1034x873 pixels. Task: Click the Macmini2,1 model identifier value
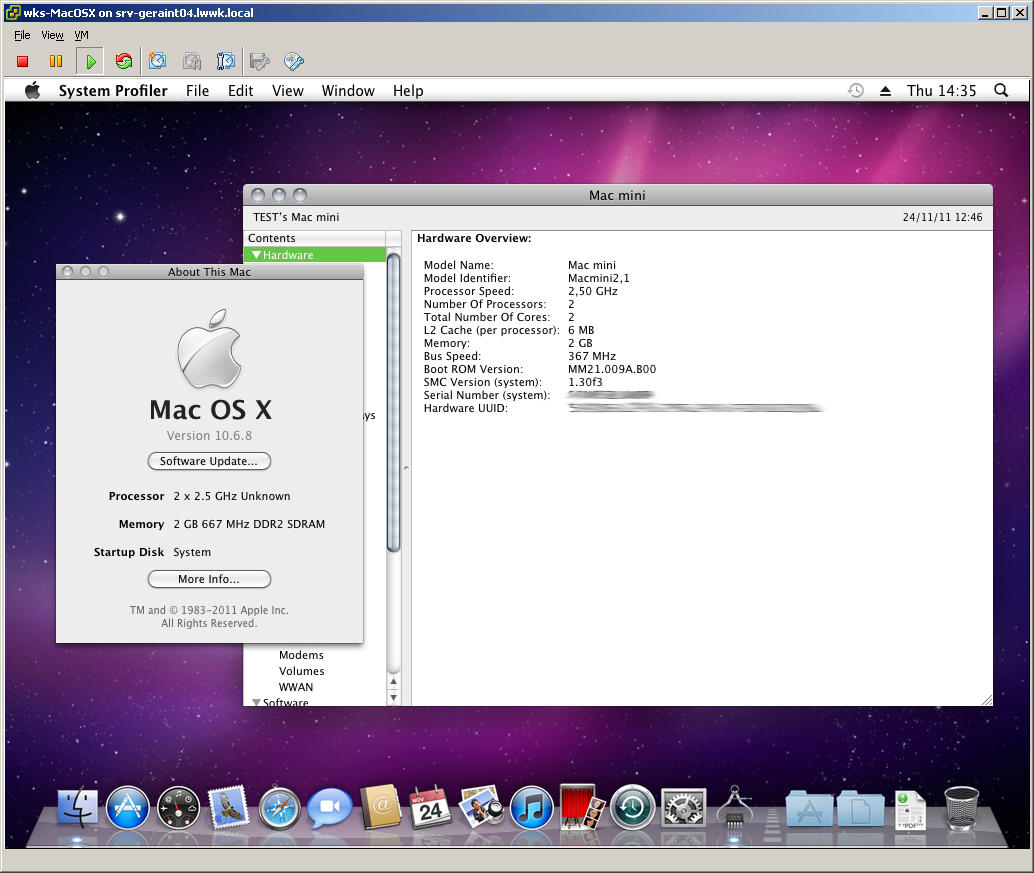pyautogui.click(x=599, y=278)
